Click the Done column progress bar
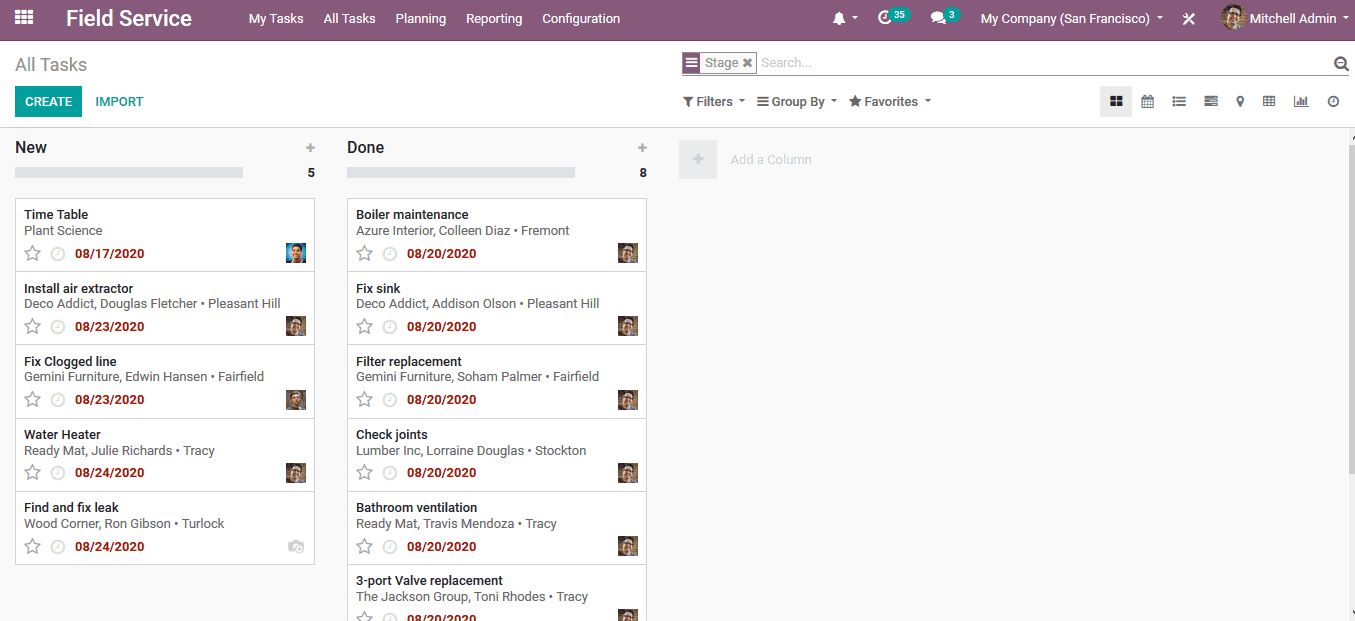 pyautogui.click(x=461, y=173)
